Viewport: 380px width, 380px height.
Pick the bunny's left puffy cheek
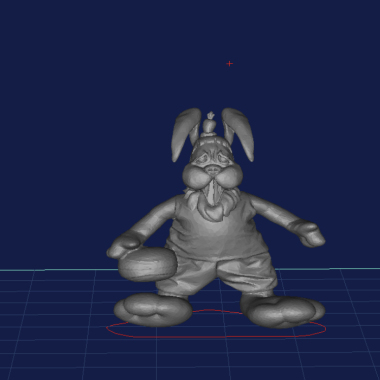196,176
